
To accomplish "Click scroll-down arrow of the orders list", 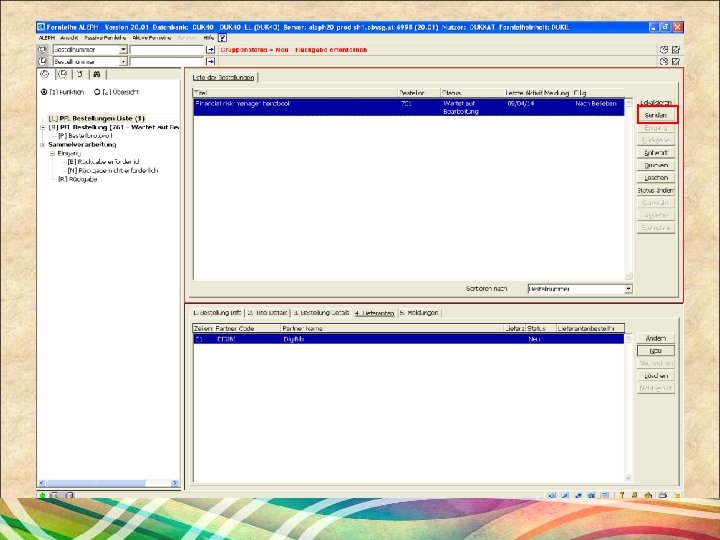I will (x=629, y=276).
